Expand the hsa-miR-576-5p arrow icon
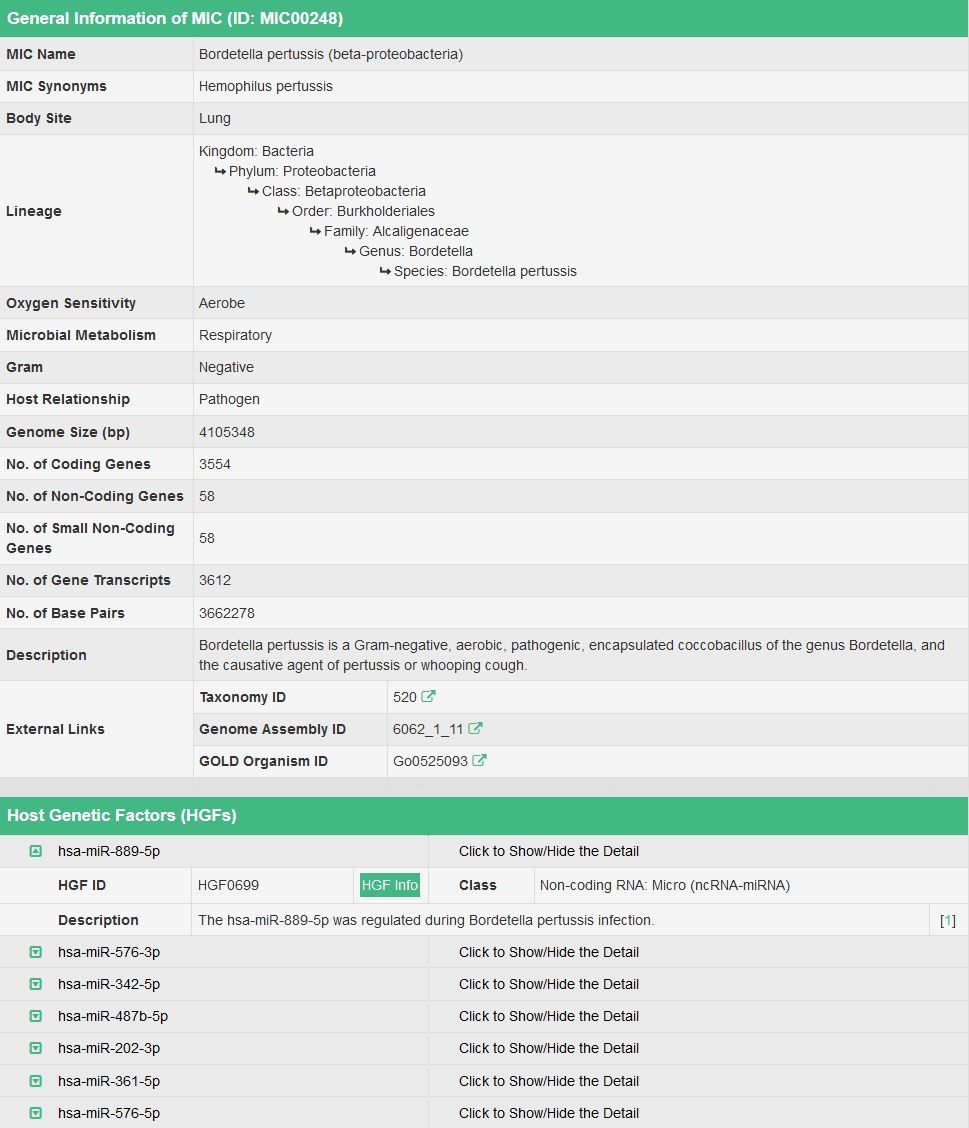 coord(36,1113)
